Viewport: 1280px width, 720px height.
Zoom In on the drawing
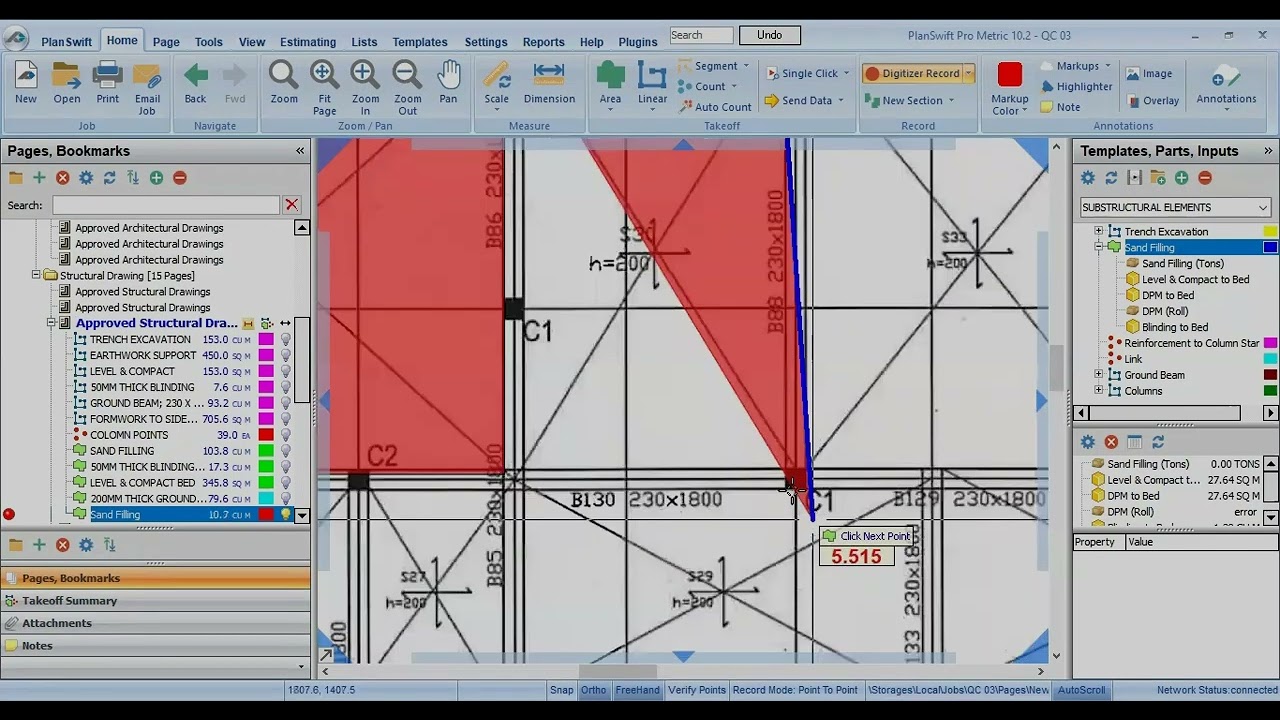click(365, 88)
